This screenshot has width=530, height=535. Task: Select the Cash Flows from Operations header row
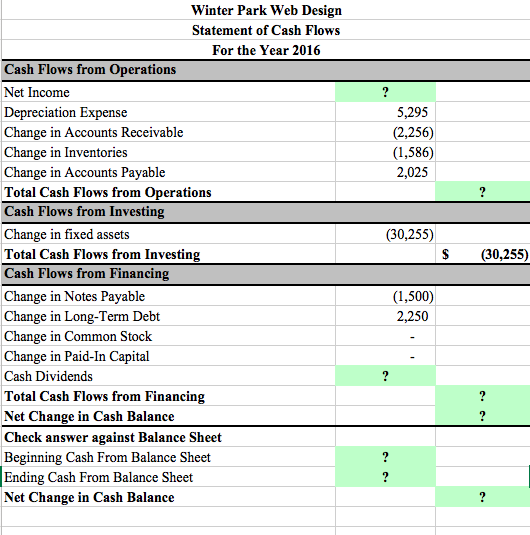266,70
